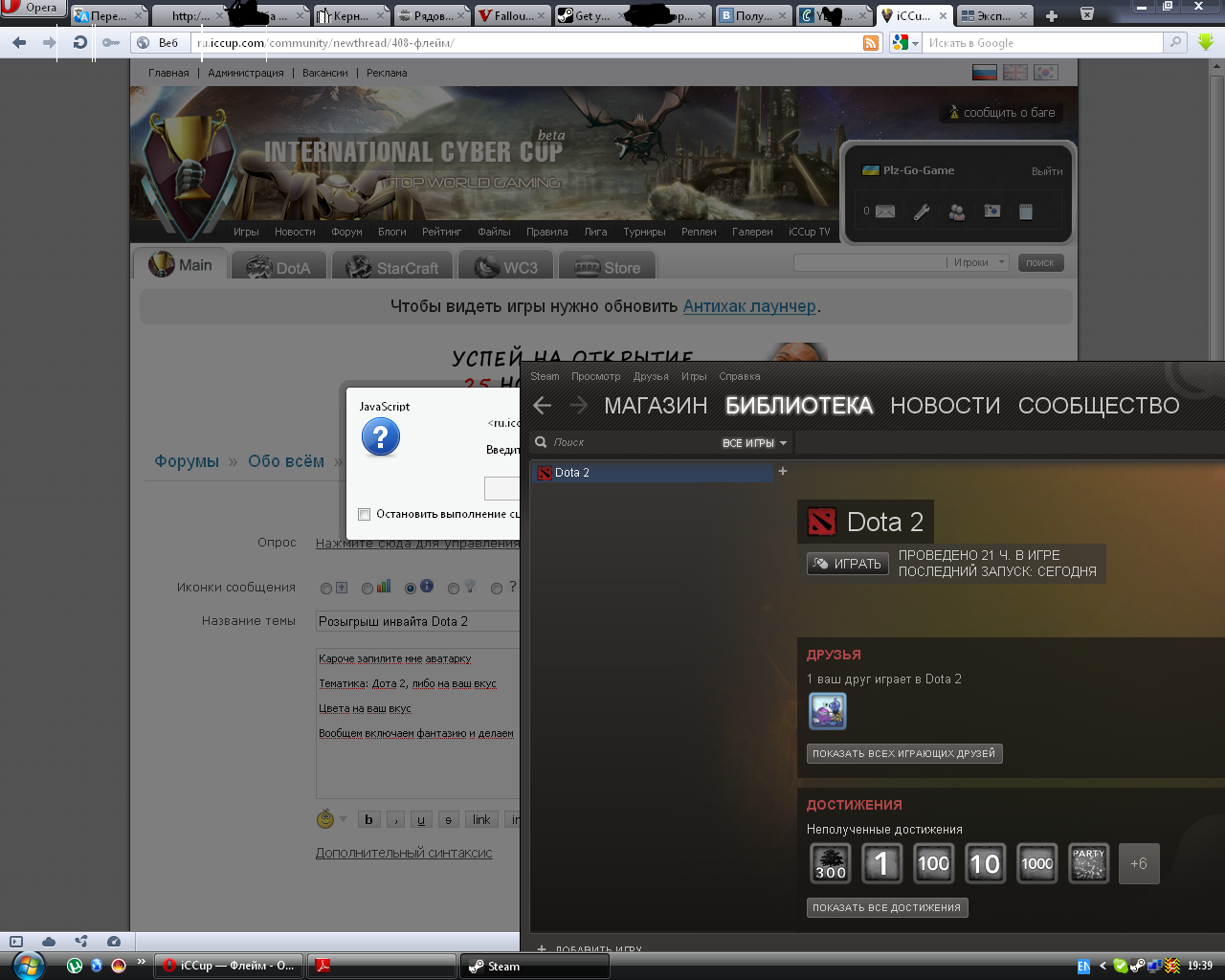1225x980 pixels.
Task: Click the 'Выйти' logout link
Action: point(1047,171)
